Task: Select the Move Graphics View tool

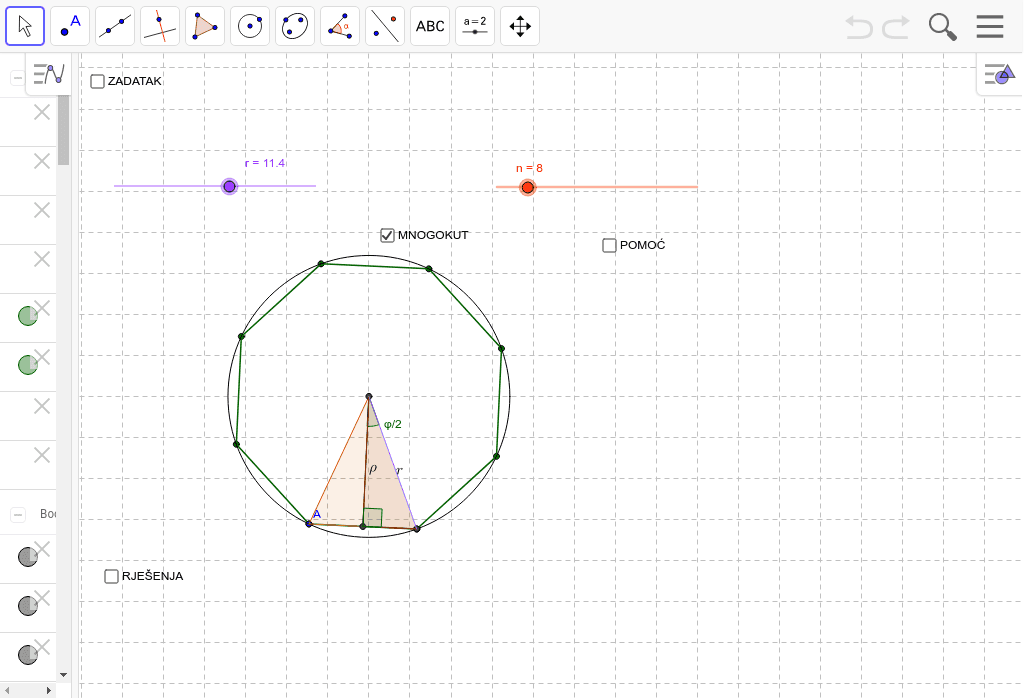Action: coord(519,25)
